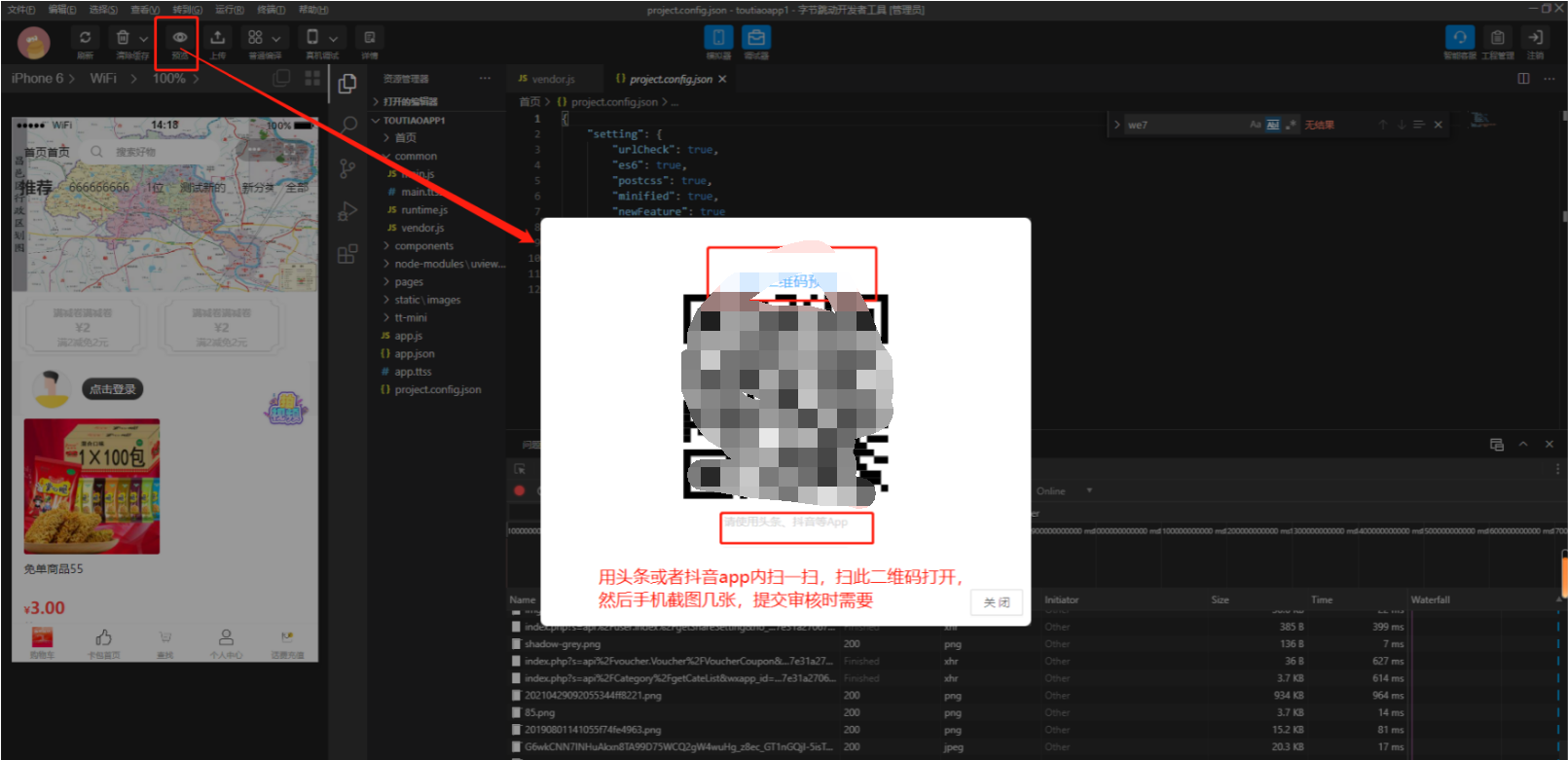Screen dimensions: 1568x760
Task: Open the 编辑(E) menu
Action: tap(62, 9)
